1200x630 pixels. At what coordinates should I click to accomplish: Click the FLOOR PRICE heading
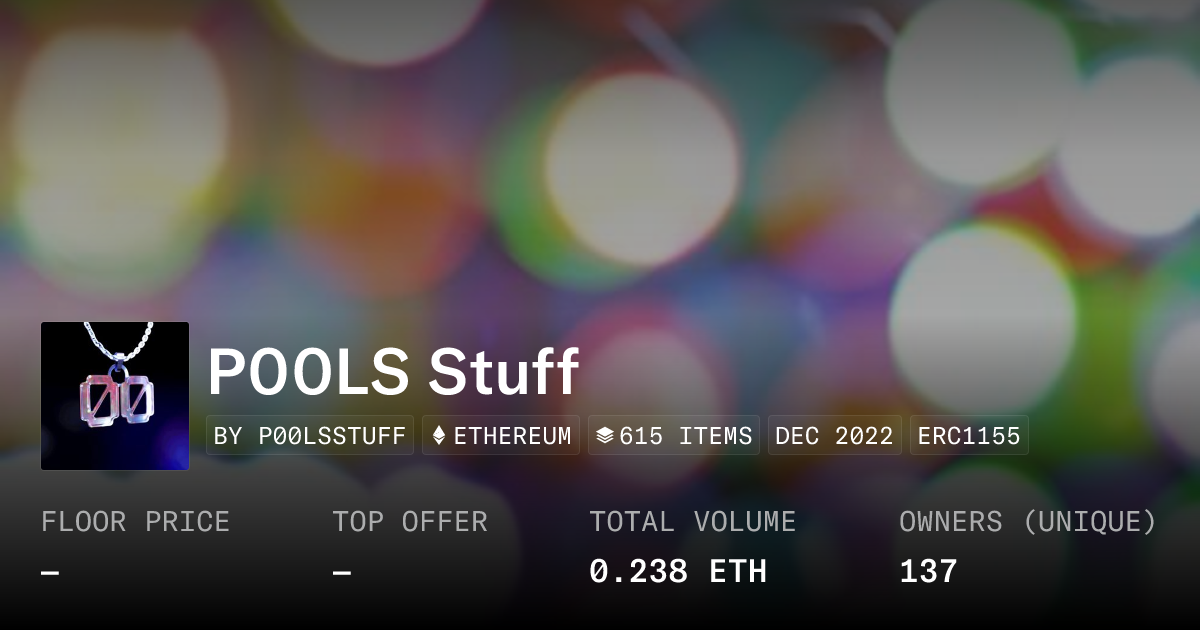(135, 522)
